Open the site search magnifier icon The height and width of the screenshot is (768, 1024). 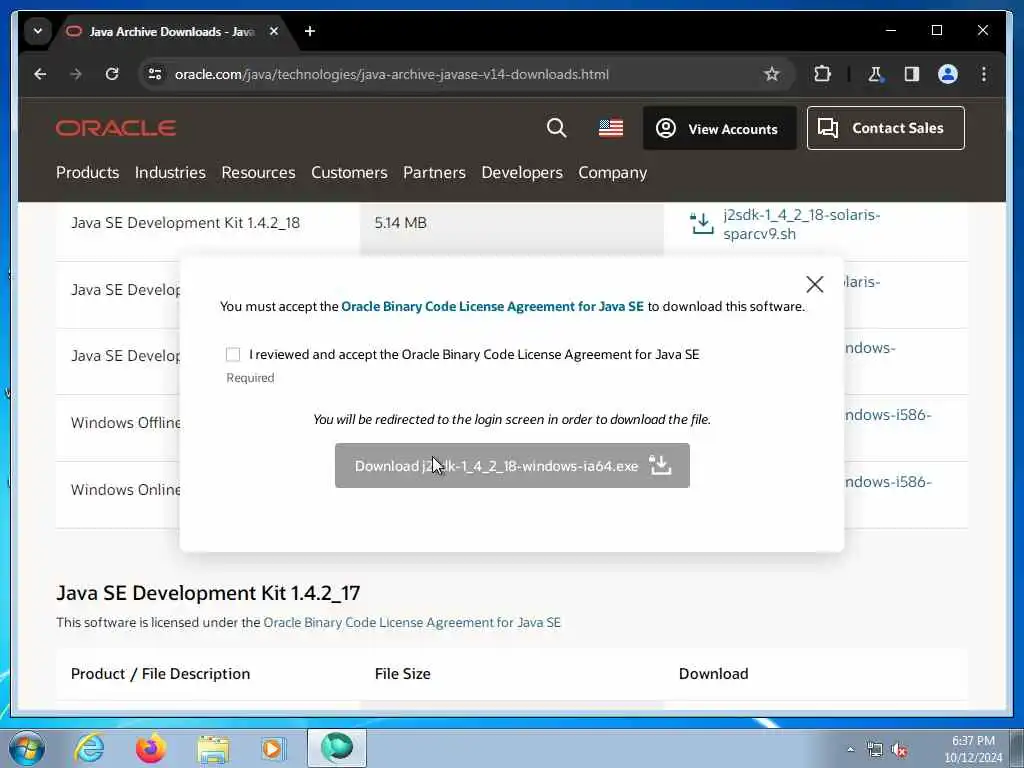point(556,128)
